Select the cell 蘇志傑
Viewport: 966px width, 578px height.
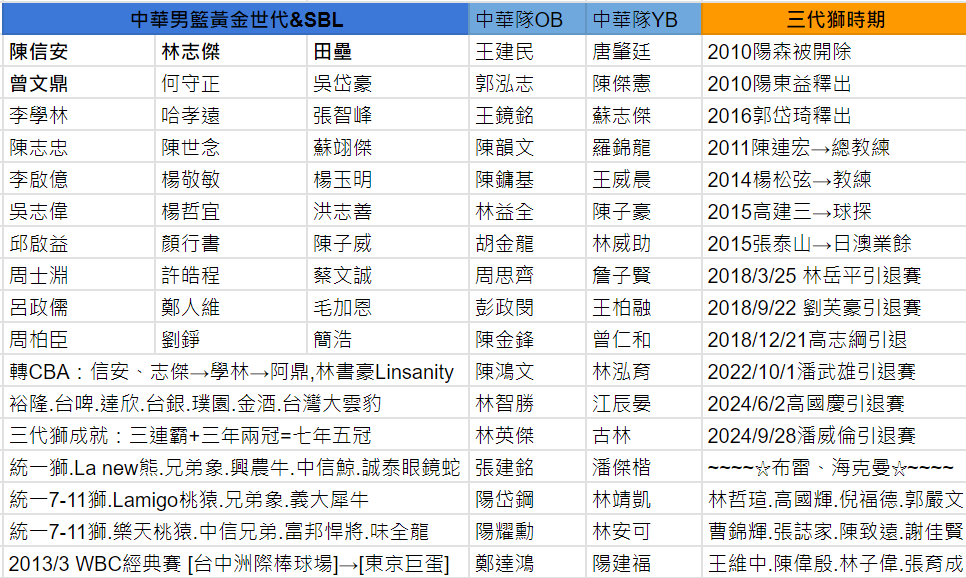point(644,115)
